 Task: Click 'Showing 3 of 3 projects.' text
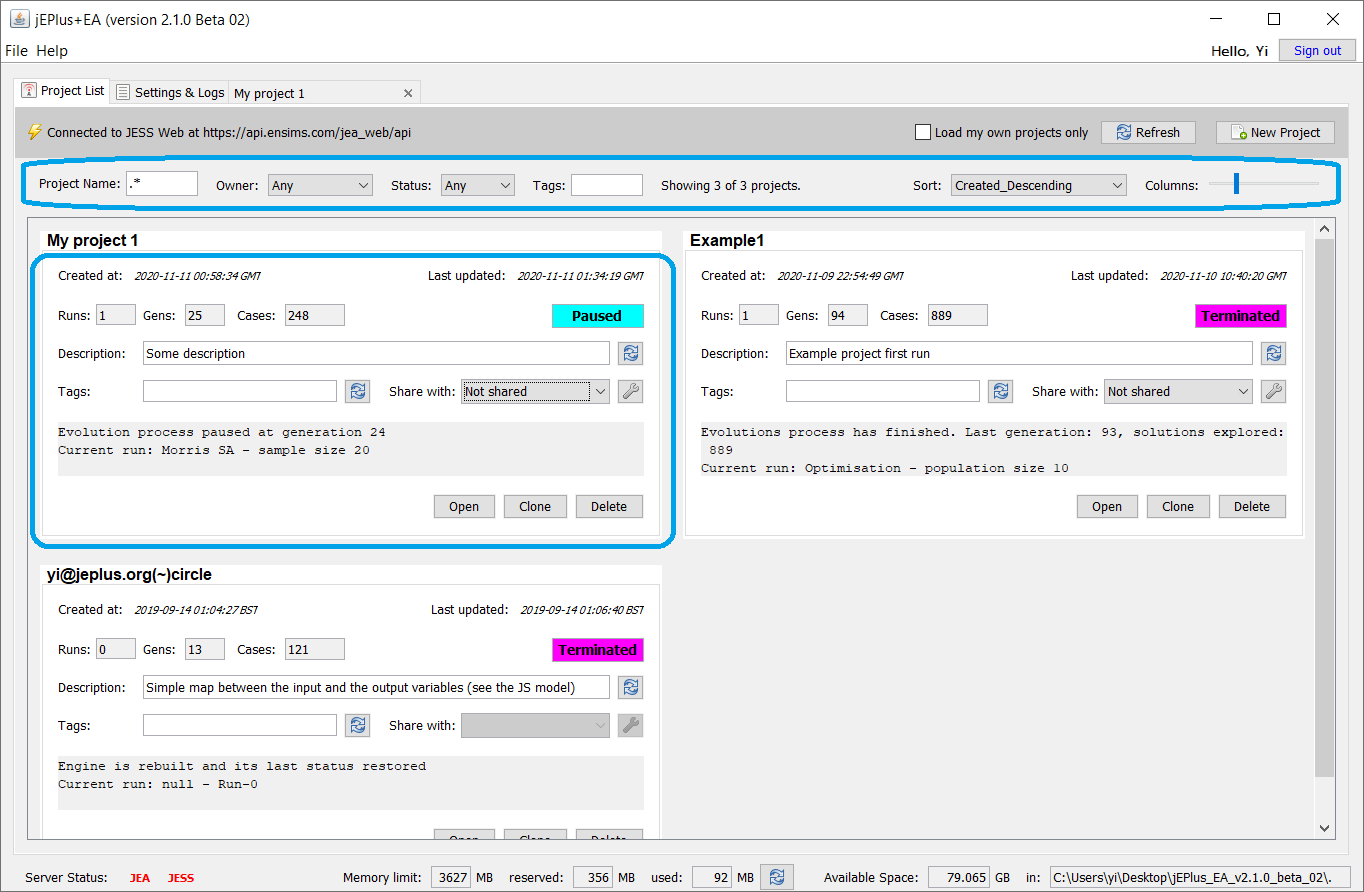click(731, 185)
